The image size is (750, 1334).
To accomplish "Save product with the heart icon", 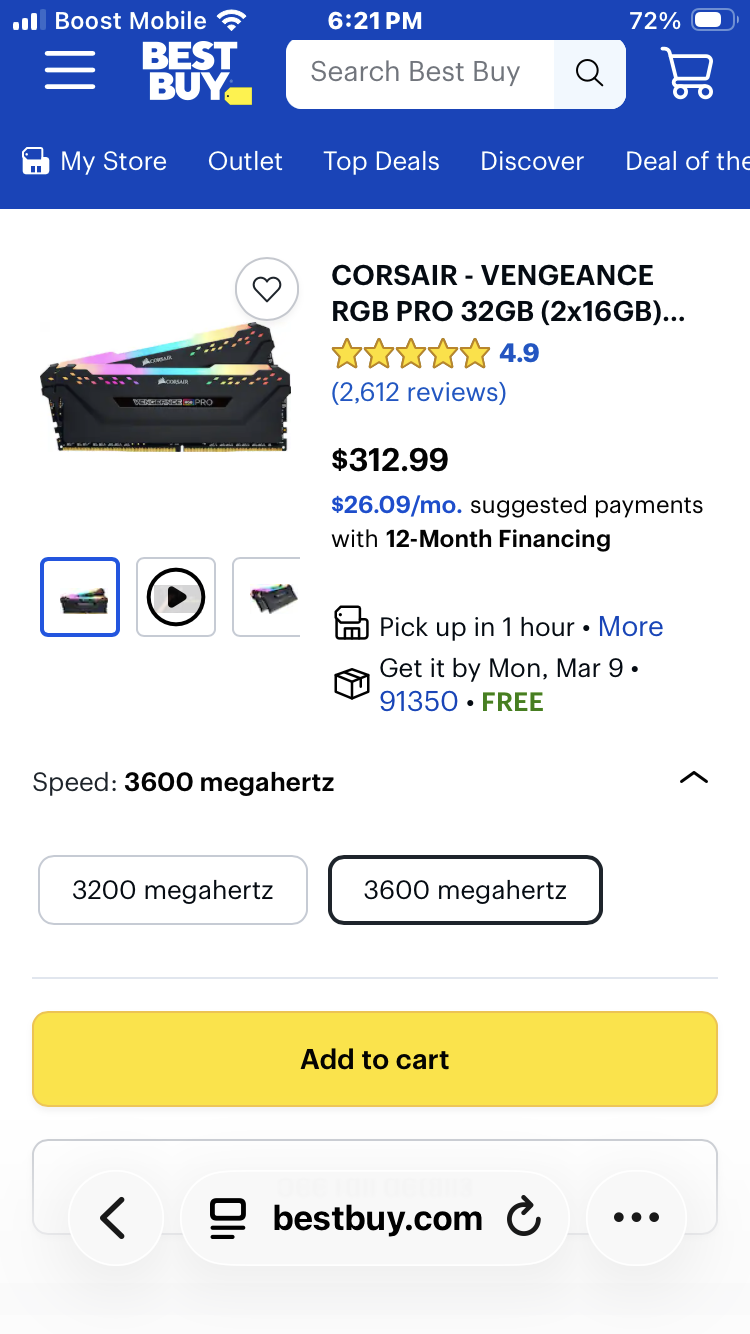I will click(267, 289).
